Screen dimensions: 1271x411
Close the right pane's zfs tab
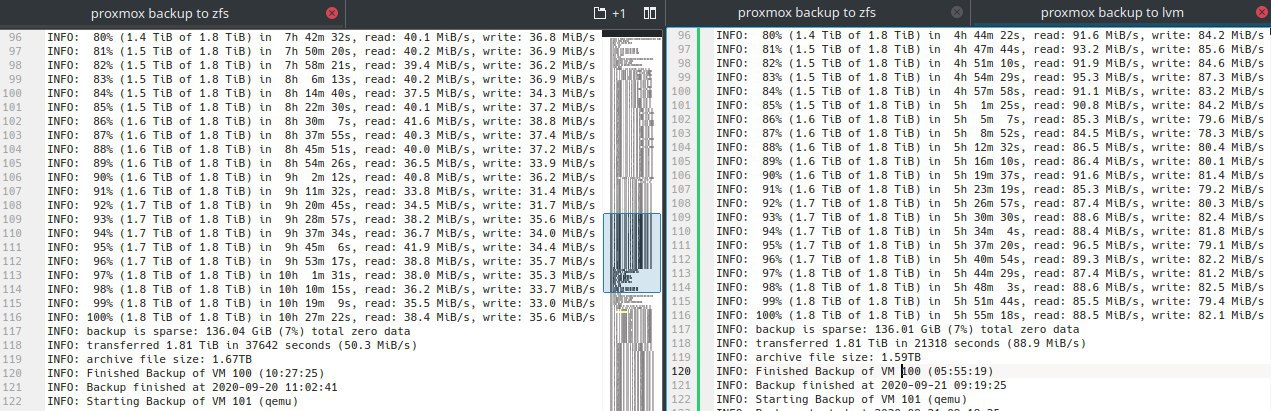pos(957,13)
